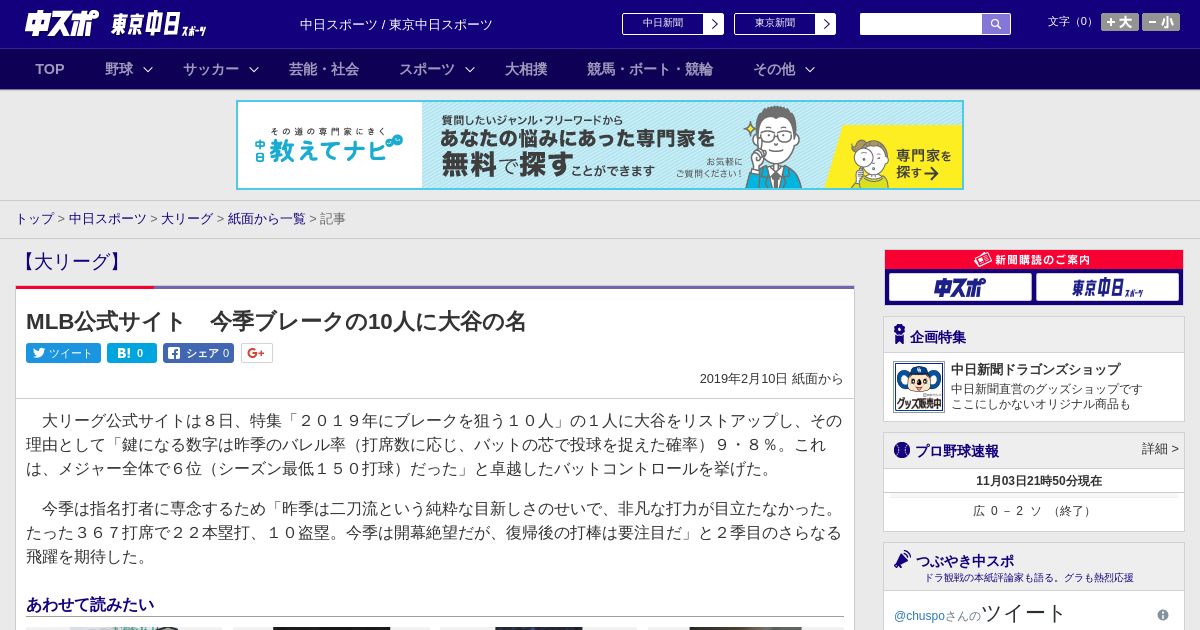Image resolution: width=1200 pixels, height=630 pixels.
Task: Share article with Twitter ツイート button
Action: (63, 353)
